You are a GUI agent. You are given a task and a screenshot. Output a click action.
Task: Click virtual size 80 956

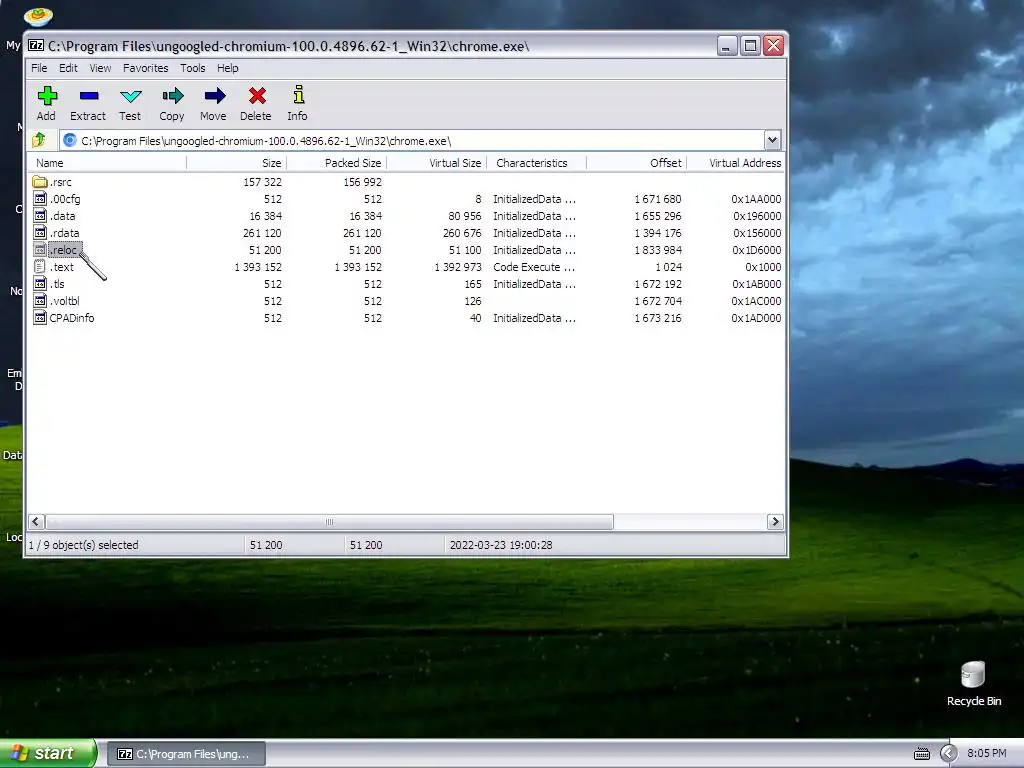[464, 216]
